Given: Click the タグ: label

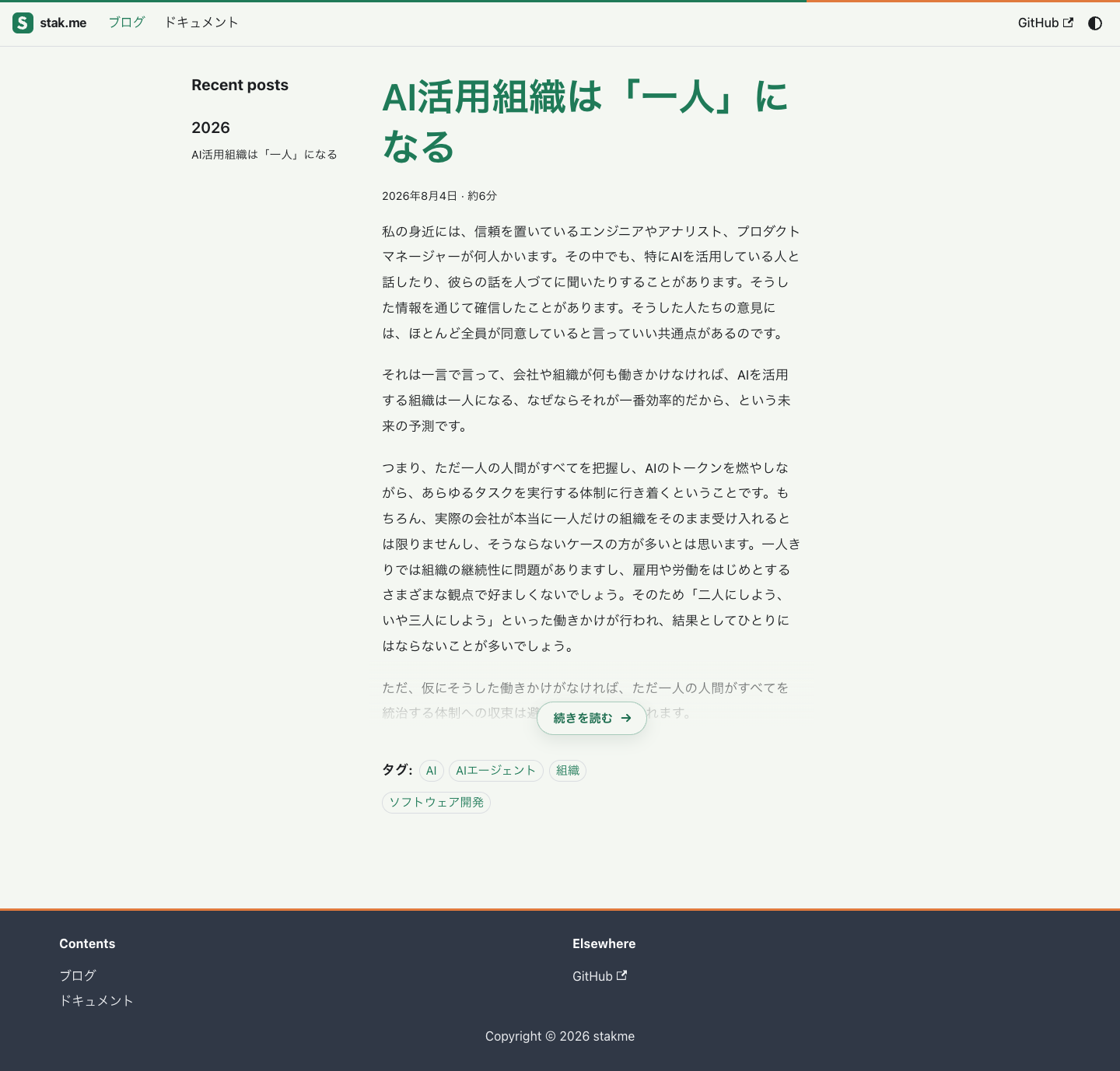Looking at the screenshot, I should point(397,770).
